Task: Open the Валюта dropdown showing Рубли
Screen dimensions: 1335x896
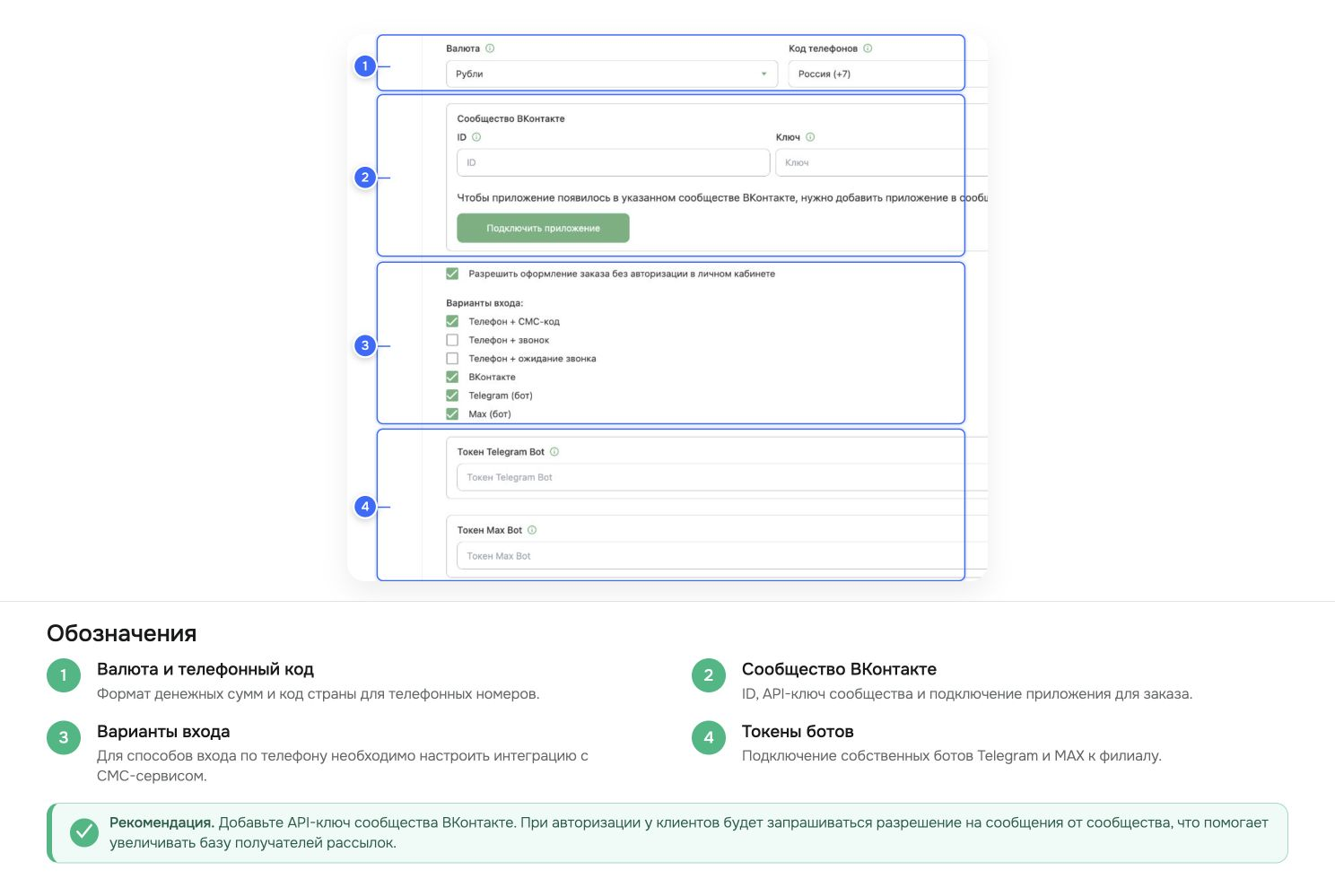Action: point(612,74)
